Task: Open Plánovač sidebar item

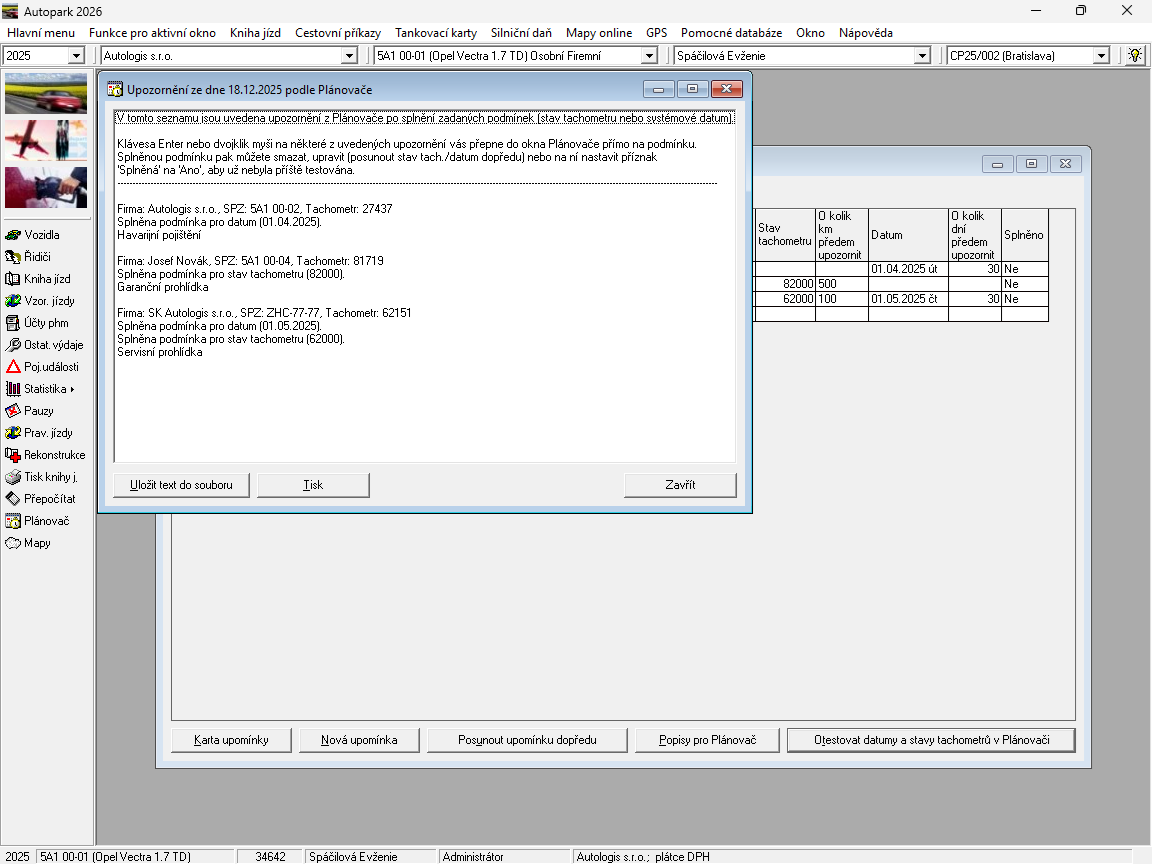Action: click(46, 521)
